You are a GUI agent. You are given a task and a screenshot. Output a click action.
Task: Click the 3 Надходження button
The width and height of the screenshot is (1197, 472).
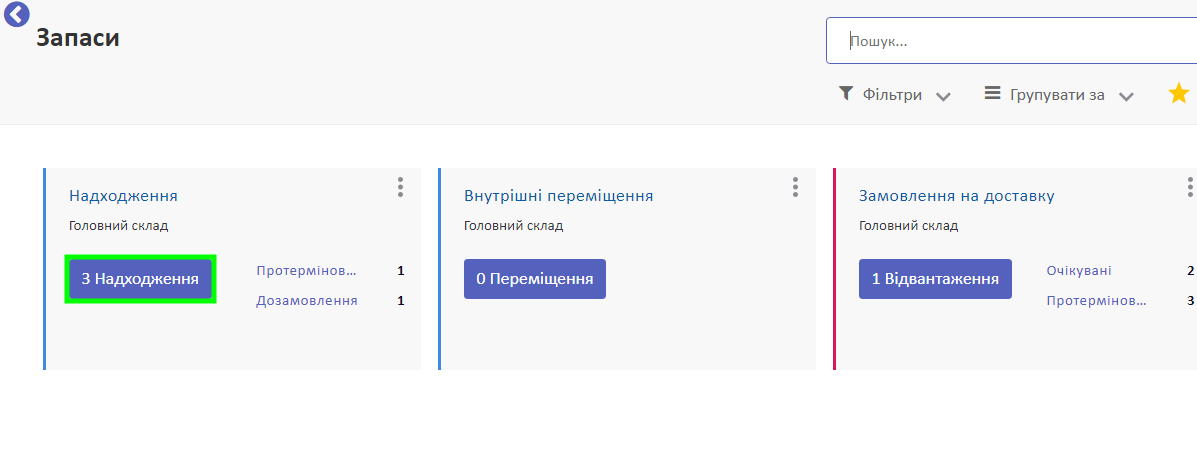pos(140,279)
